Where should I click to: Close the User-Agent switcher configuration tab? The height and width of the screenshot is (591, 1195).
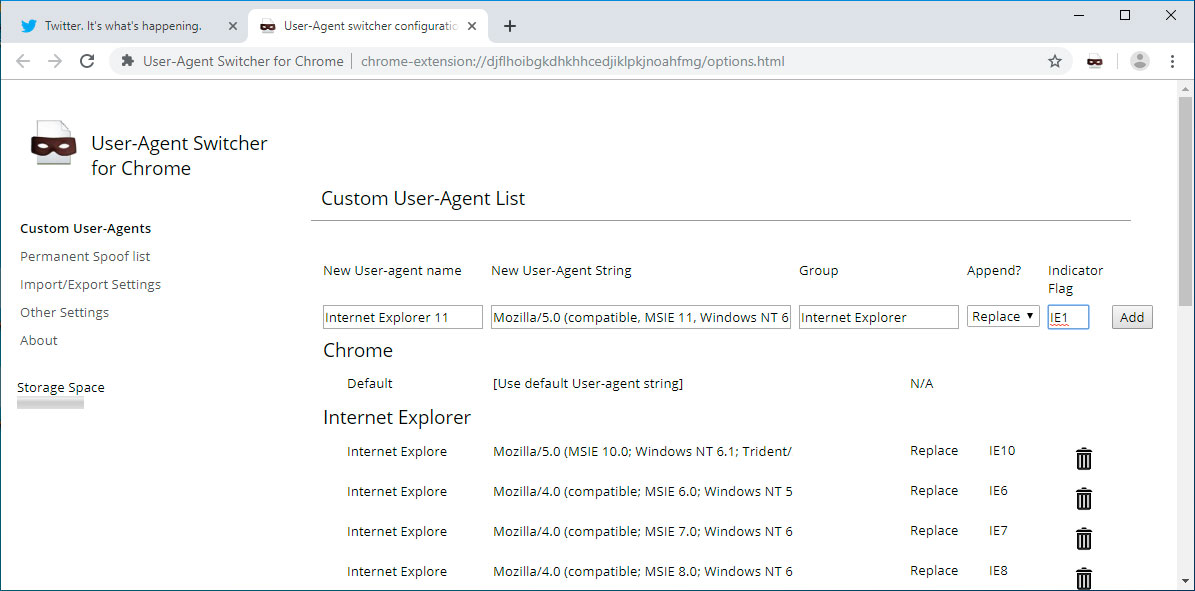[473, 26]
